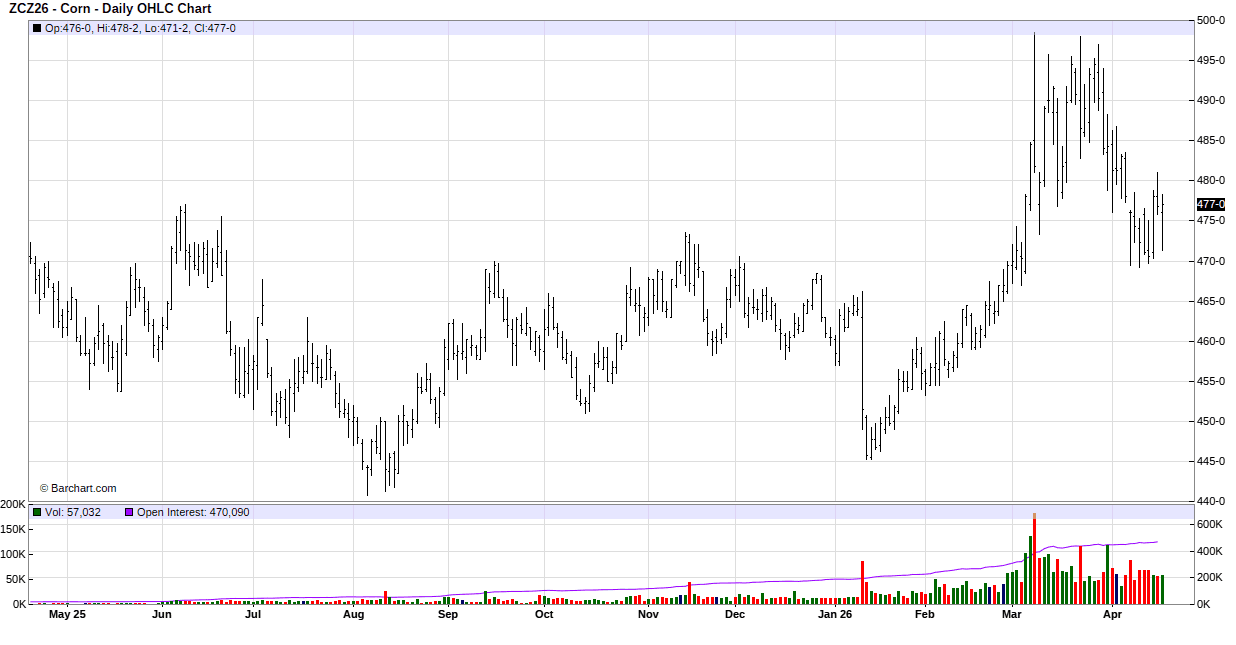Select the May 25 date axis label
1236x645 pixels.
67,615
